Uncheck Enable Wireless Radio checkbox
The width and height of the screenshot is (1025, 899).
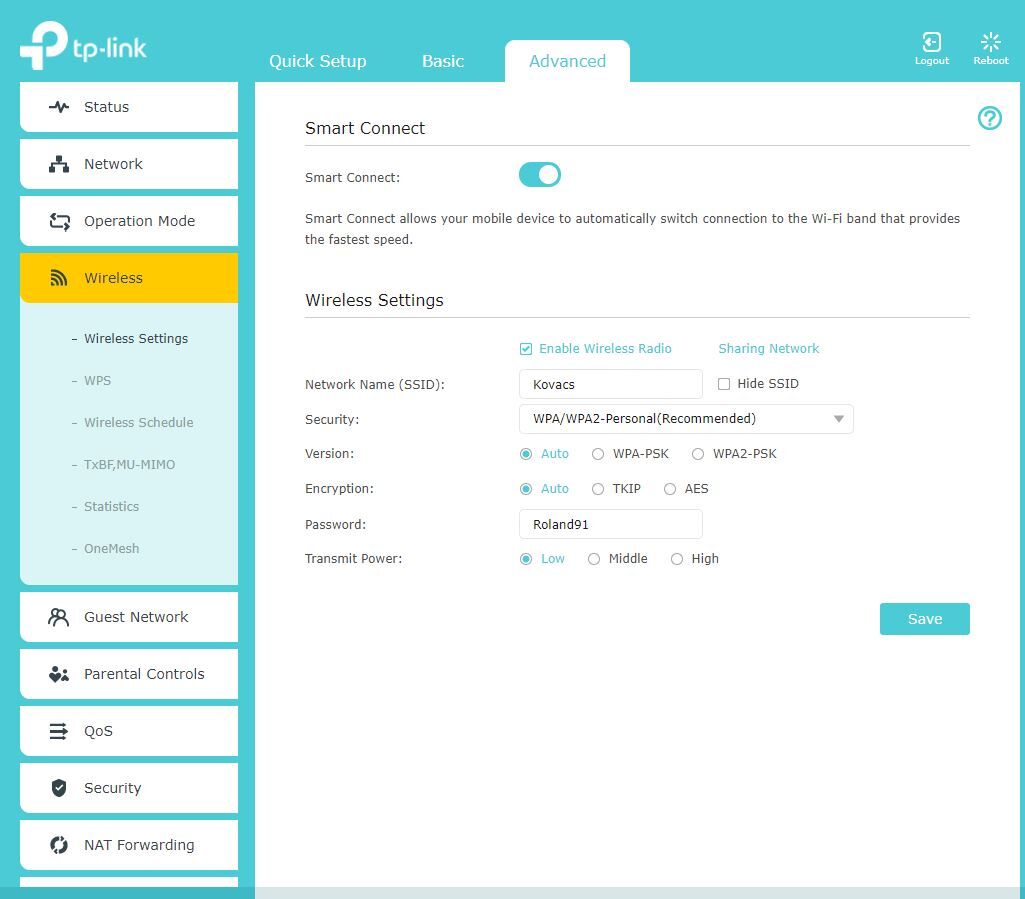(x=526, y=349)
